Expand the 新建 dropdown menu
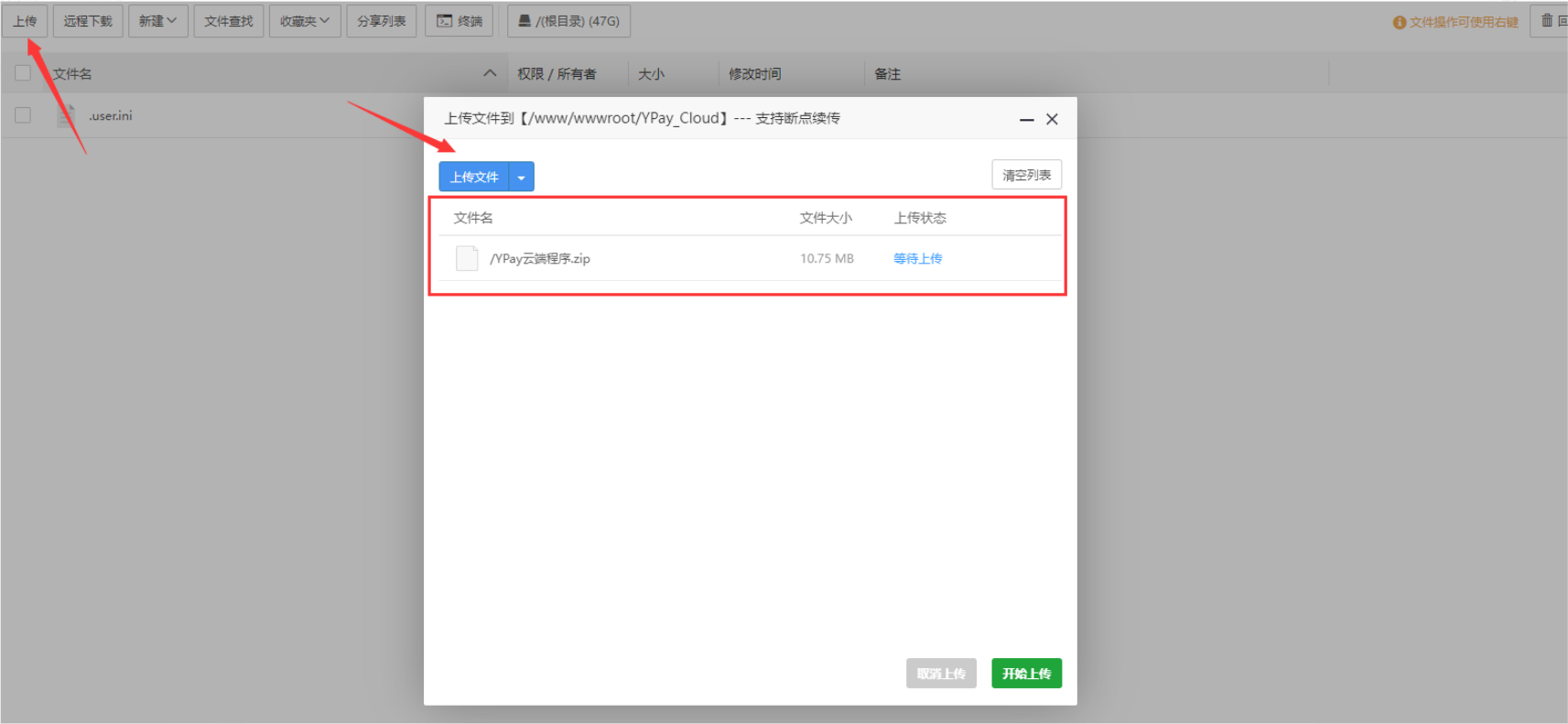The height and width of the screenshot is (724, 1568). pyautogui.click(x=157, y=20)
